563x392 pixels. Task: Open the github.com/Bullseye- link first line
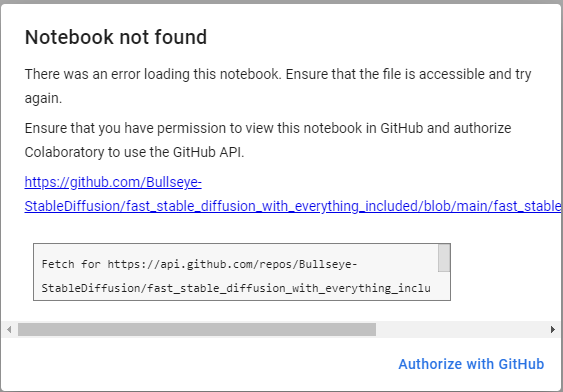[x=113, y=182]
